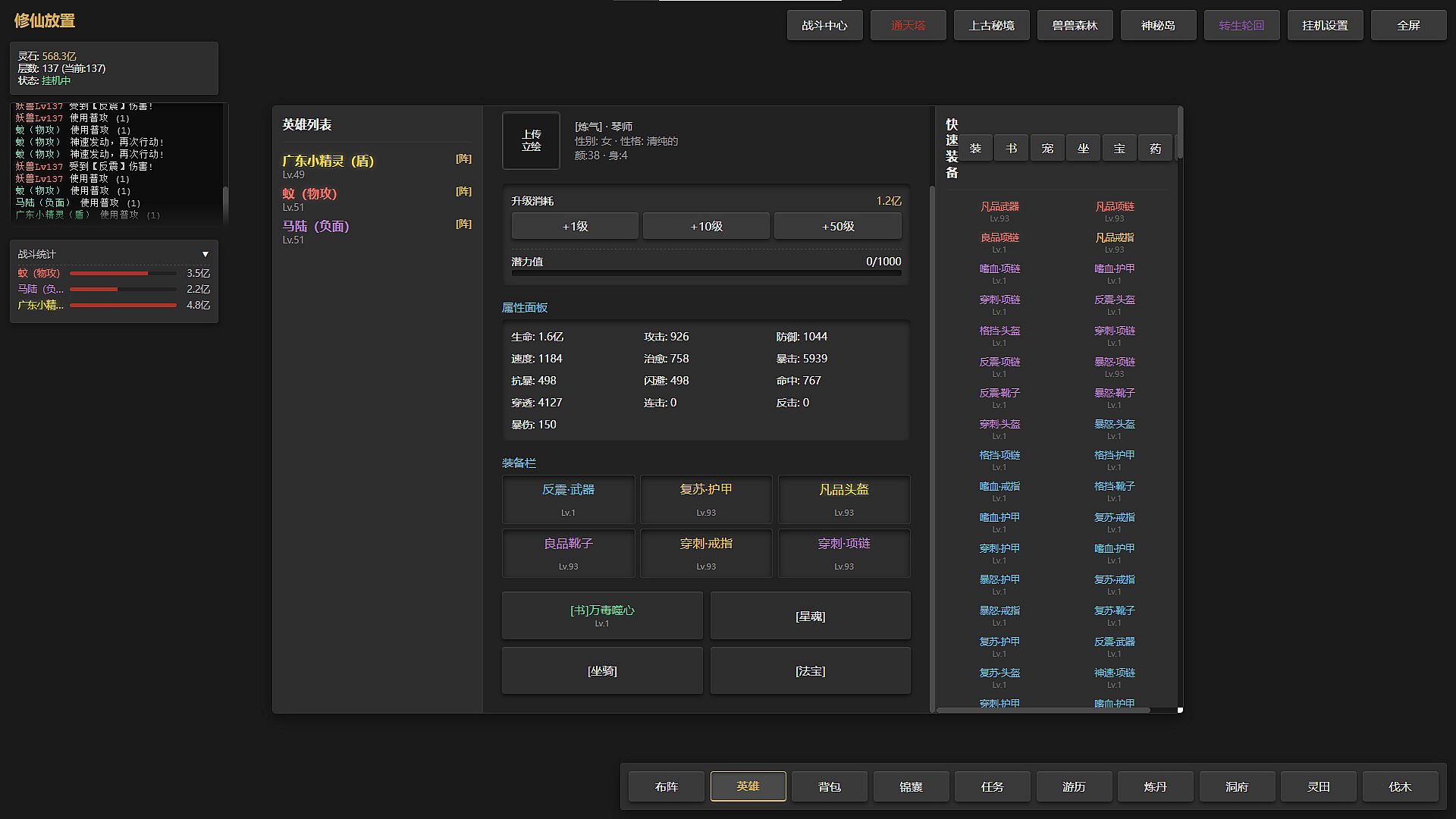Toggle 阵 tag for 蚊(物攻)
Viewport: 1456px width, 819px height.
pos(463,192)
